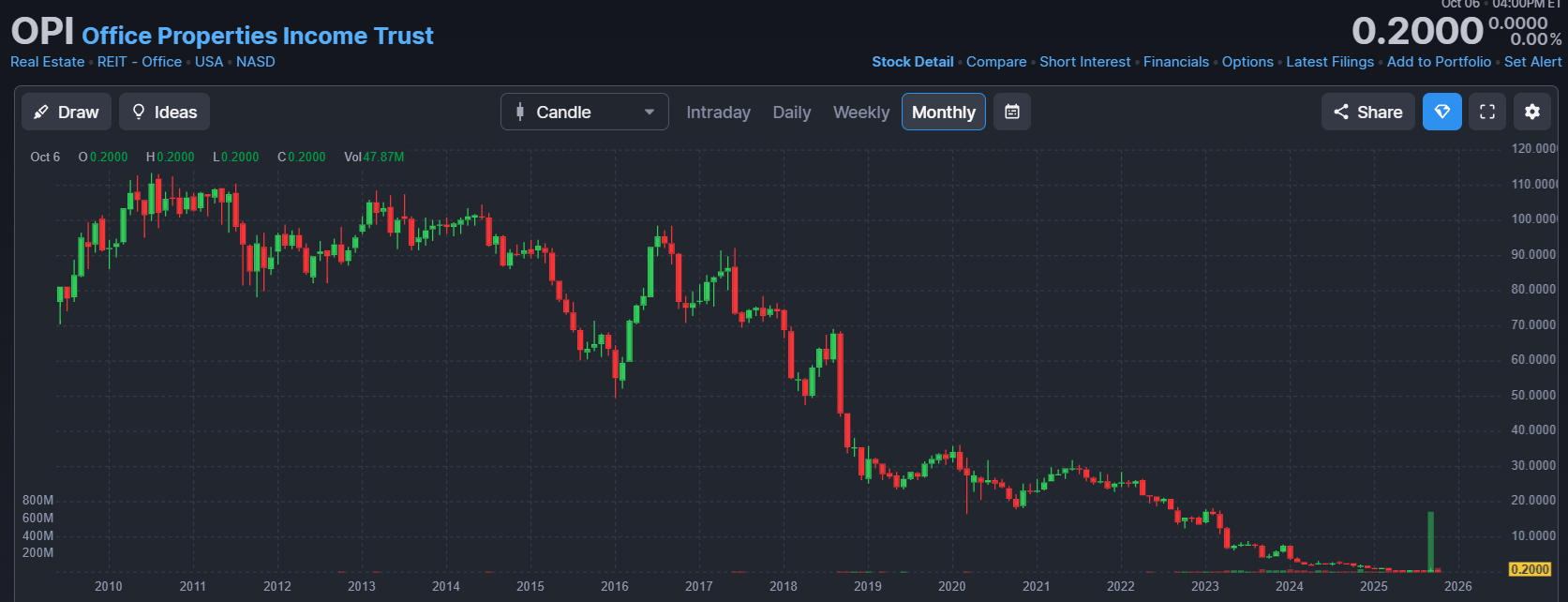Open the date range calendar icon
1568x602 pixels.
[x=1012, y=112]
